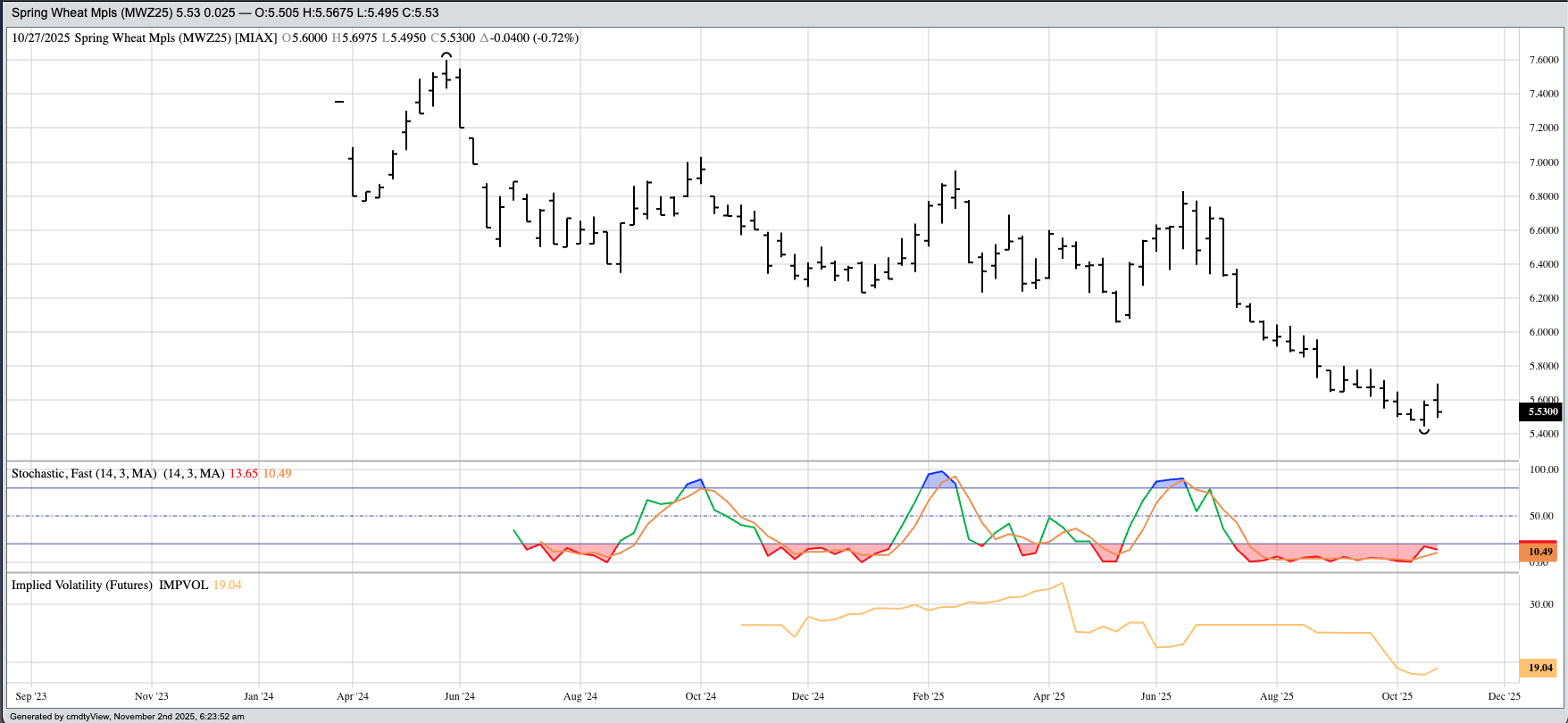
Task: Click the red 13.65 stochastic reading
Action: pyautogui.click(x=243, y=473)
